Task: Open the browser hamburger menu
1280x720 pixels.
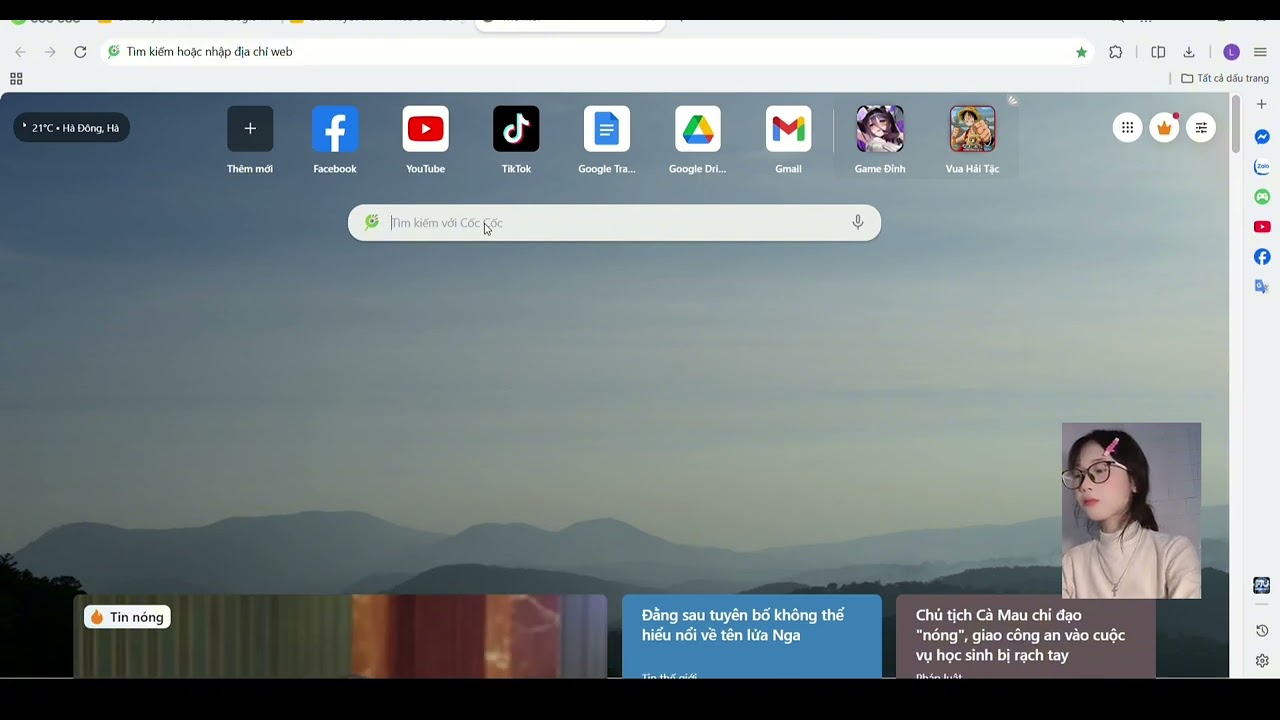Action: [1260, 52]
